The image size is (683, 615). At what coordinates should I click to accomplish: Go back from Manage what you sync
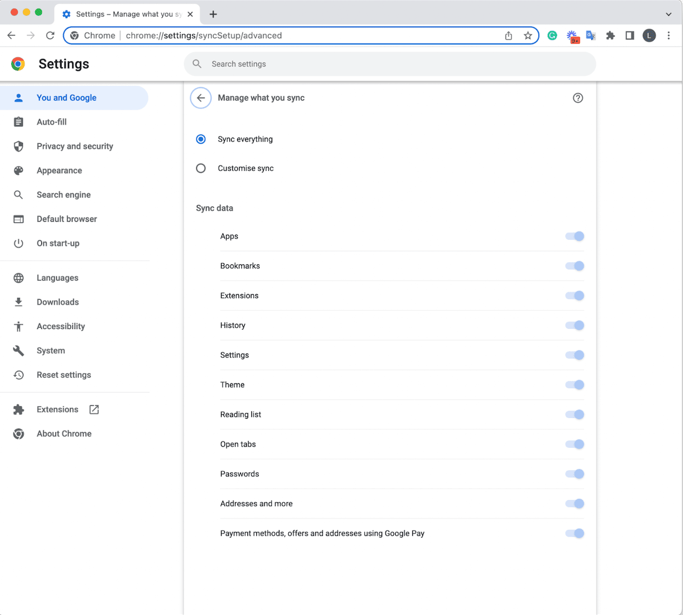point(201,98)
